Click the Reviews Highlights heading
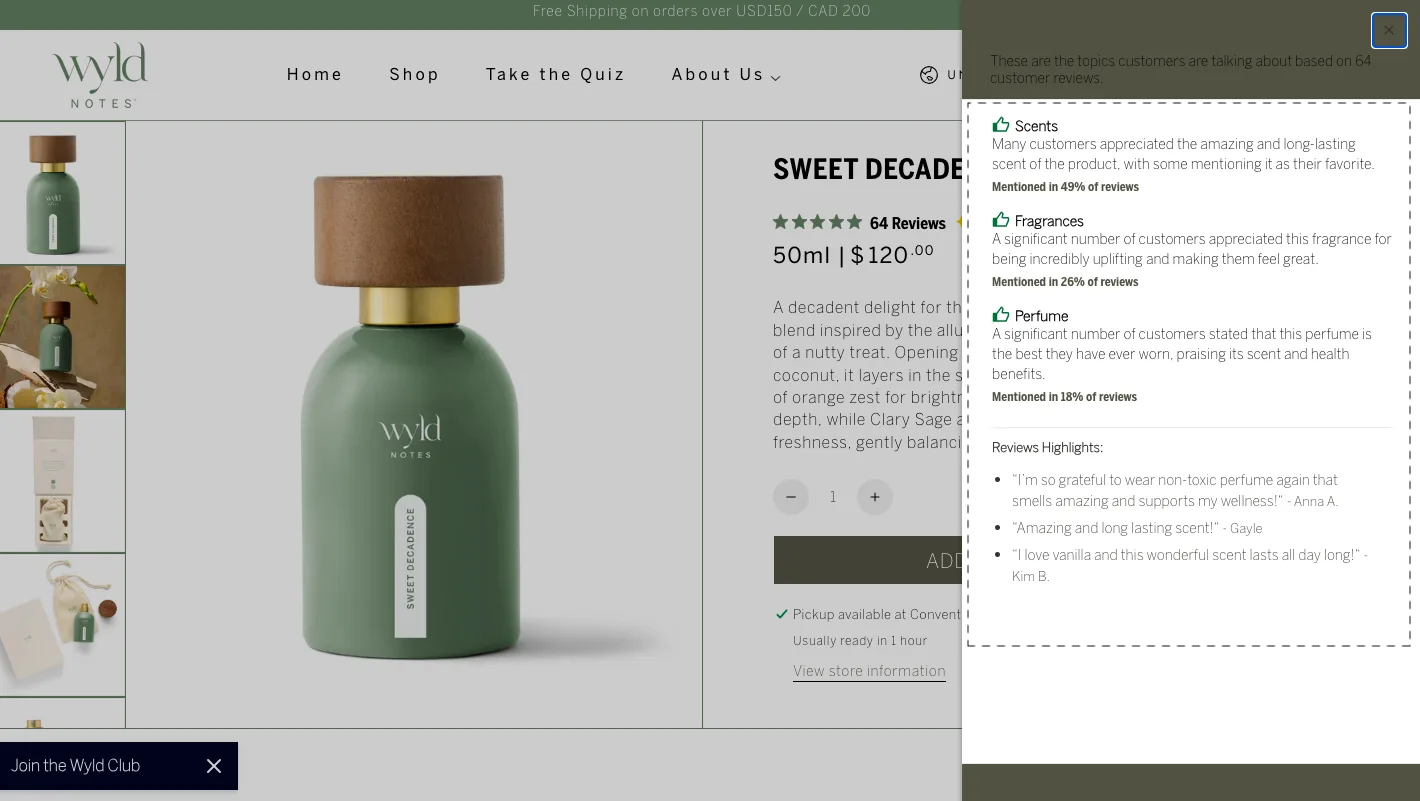The image size is (1420, 801). tap(1047, 448)
